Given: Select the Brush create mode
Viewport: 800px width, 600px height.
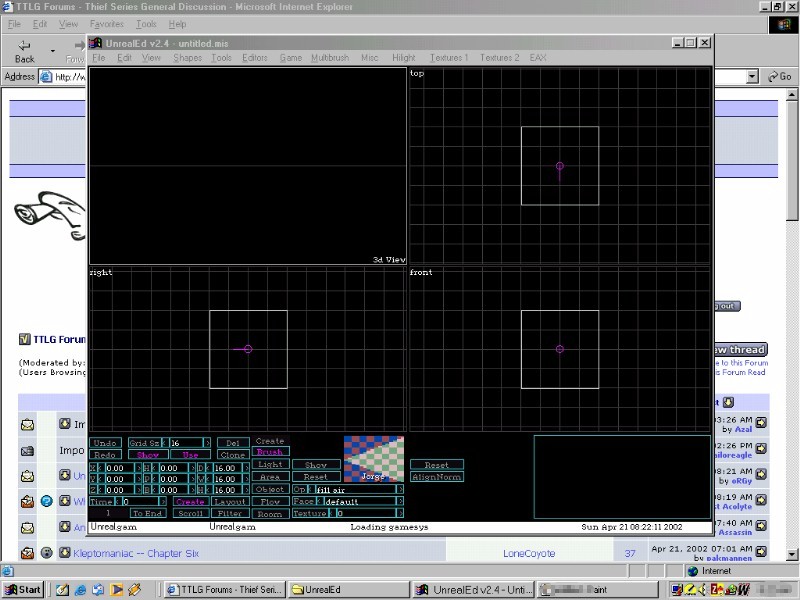Looking at the screenshot, I should click(270, 452).
